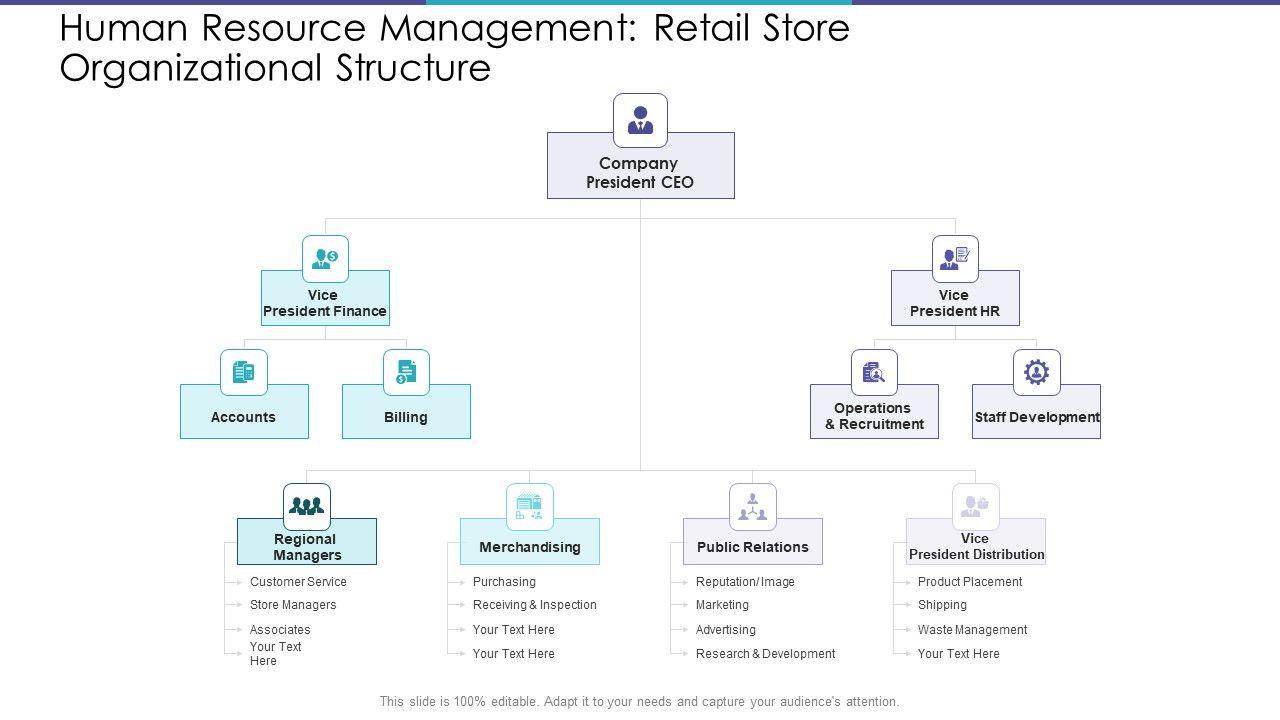Select the Customer Service list item
This screenshot has height=720, width=1280.
point(298,582)
